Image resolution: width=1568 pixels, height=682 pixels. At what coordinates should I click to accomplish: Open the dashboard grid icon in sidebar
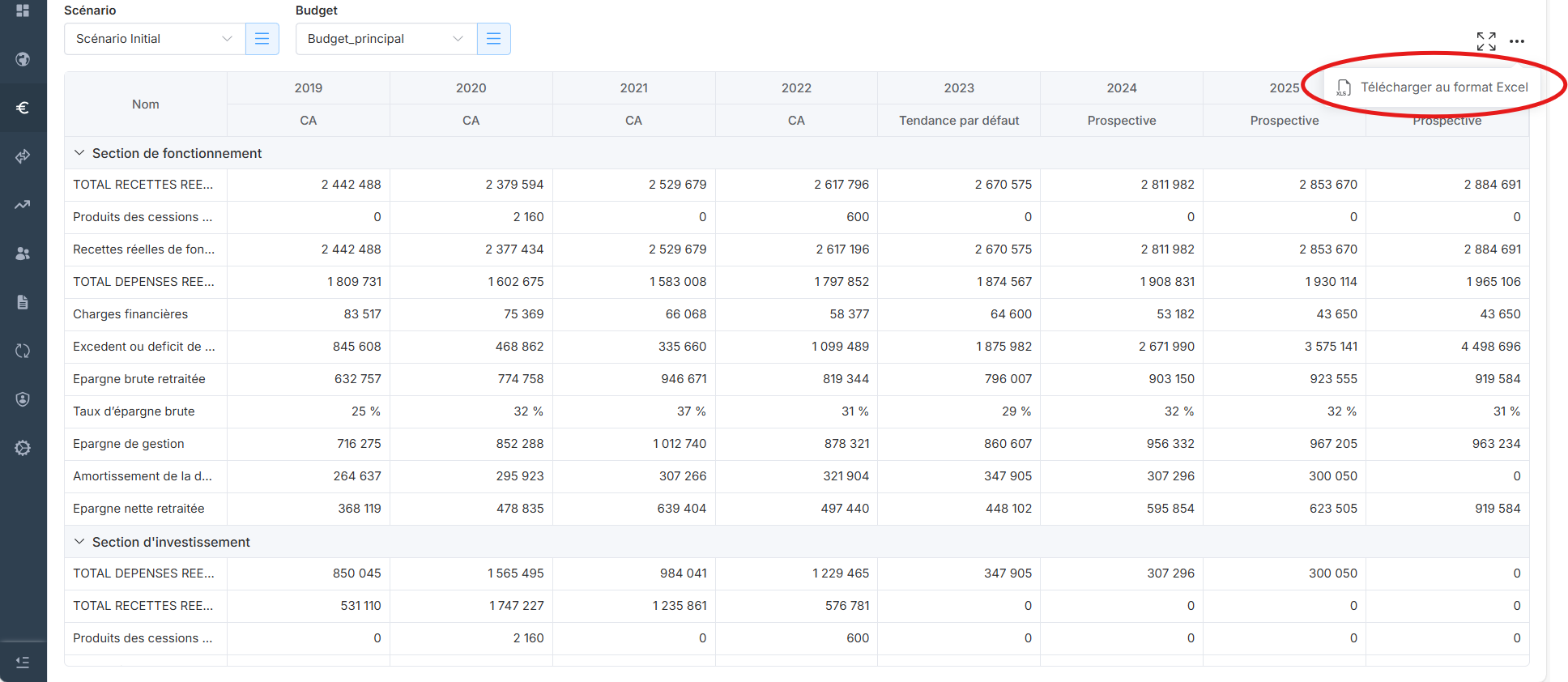23,11
